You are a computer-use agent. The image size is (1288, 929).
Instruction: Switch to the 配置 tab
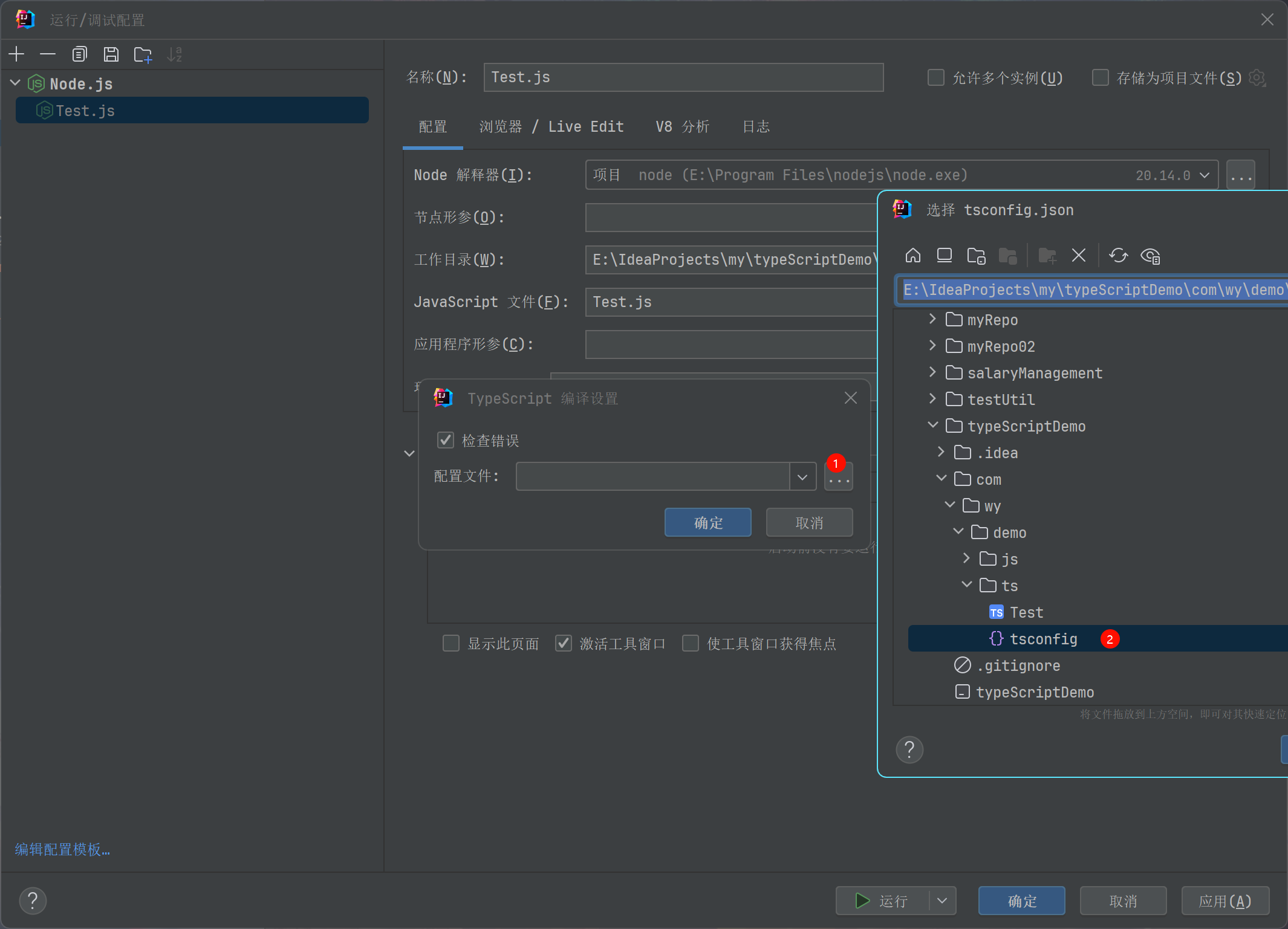click(433, 127)
